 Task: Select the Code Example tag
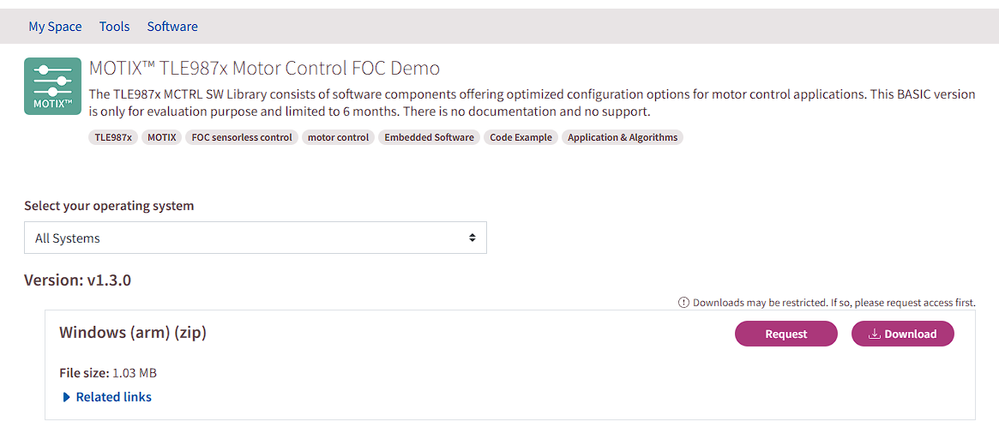(x=521, y=138)
